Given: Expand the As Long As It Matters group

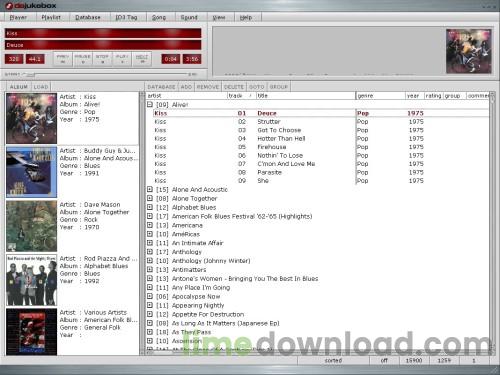Looking at the screenshot, I should 150,323.
